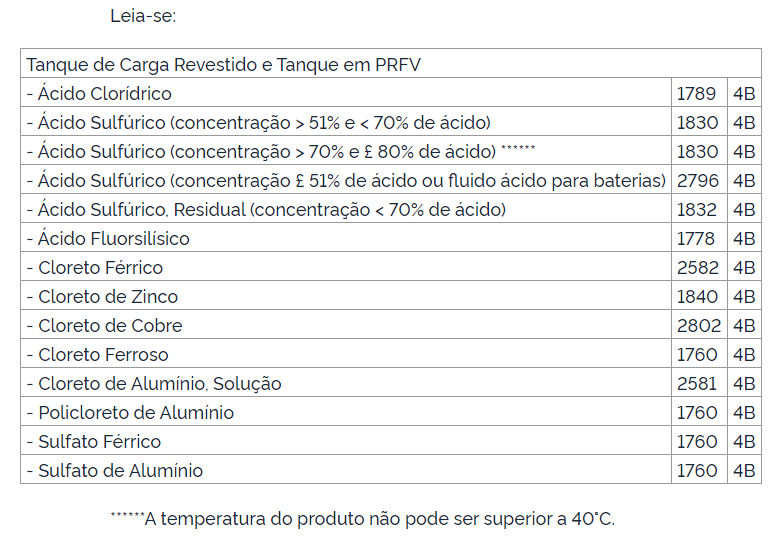Select the "Cloreto Ferroso" row label
The width and height of the screenshot is (783, 537).
tap(98, 355)
